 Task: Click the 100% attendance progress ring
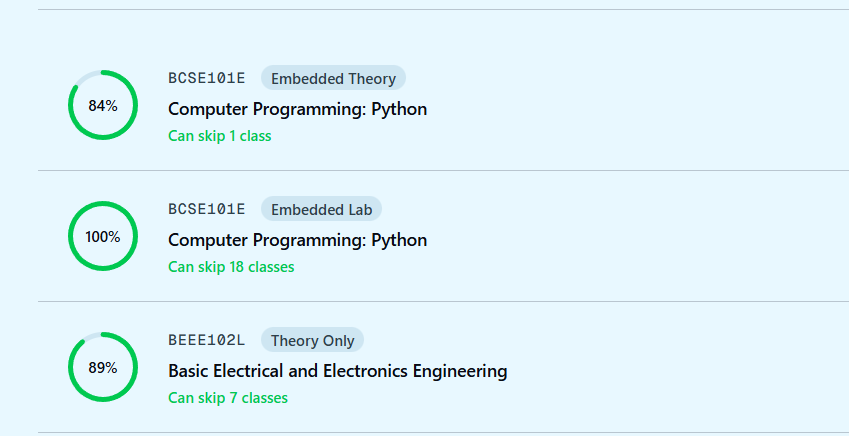click(x=75, y=219)
